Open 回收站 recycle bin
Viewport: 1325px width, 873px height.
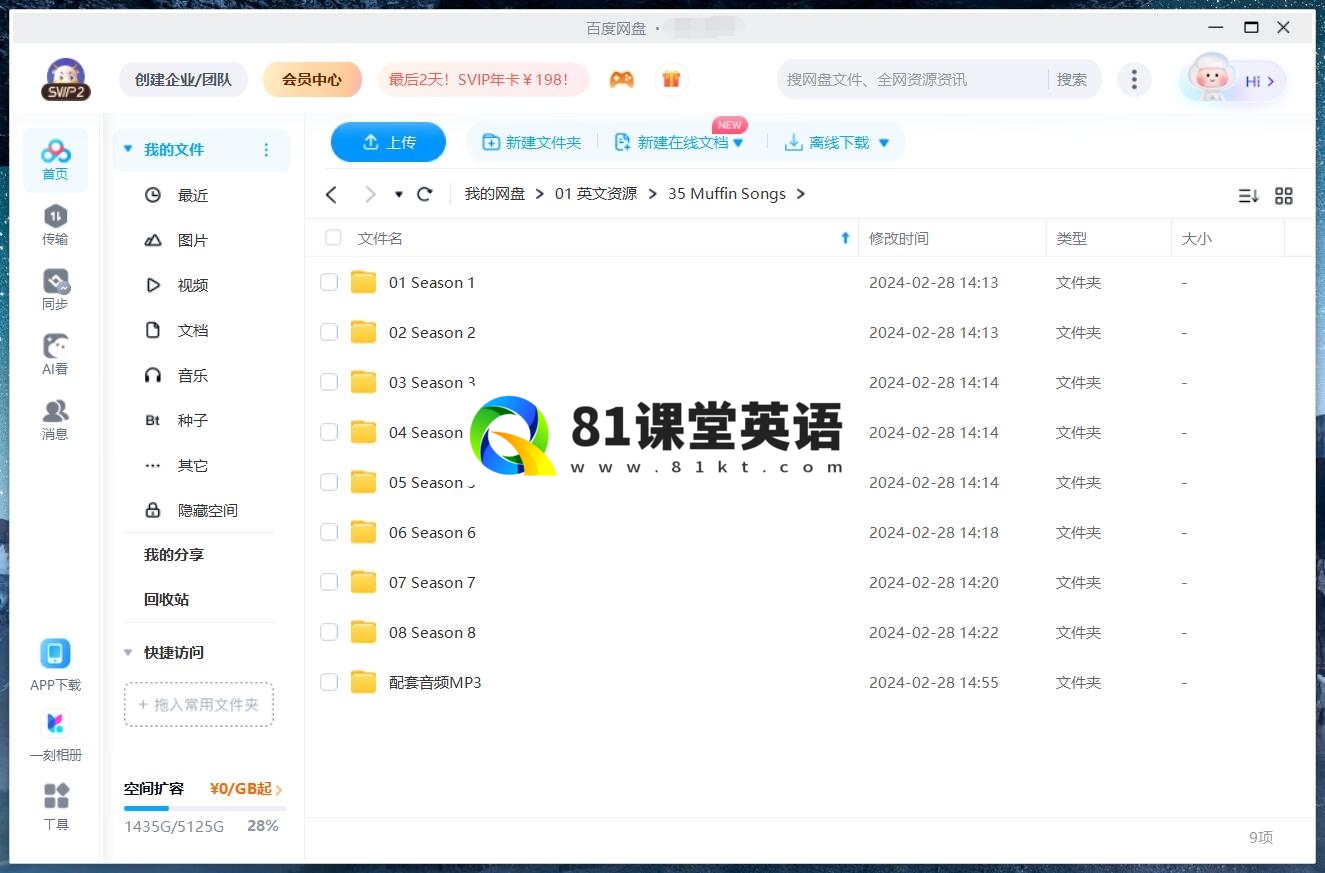[166, 600]
